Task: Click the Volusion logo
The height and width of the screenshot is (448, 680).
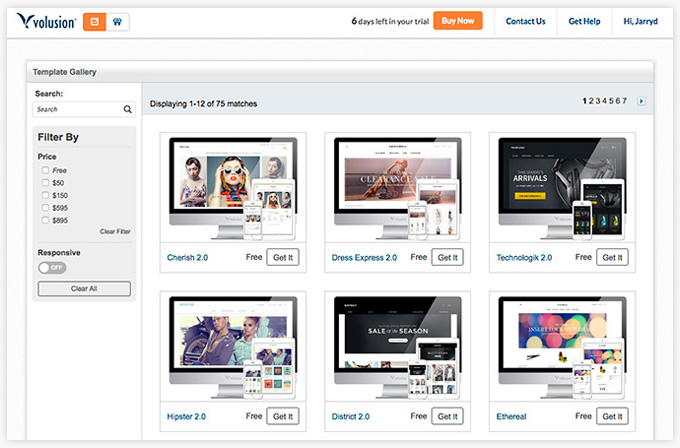Action: coord(46,21)
